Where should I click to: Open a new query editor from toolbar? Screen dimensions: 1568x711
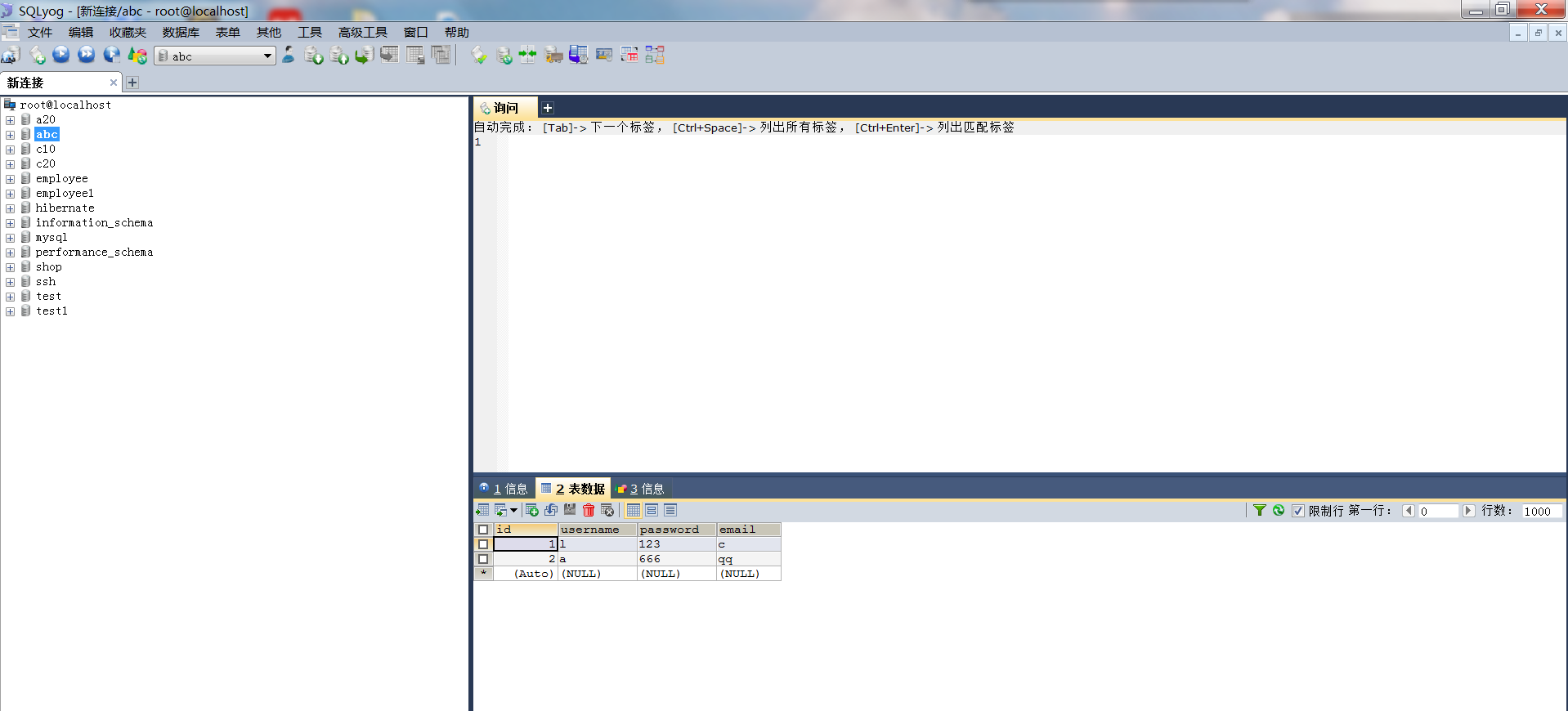pyautogui.click(x=37, y=56)
